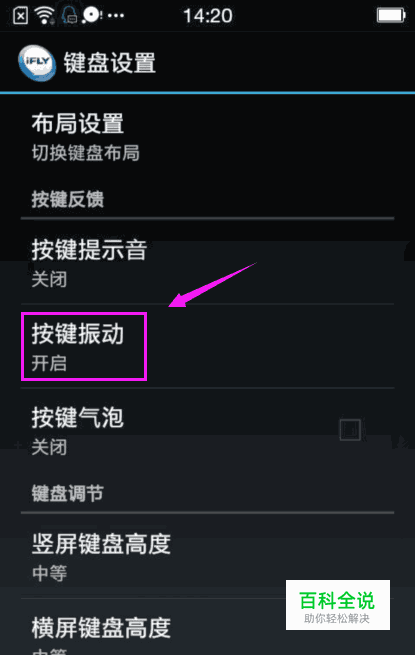Tap the three-dots overflow notification icon

116,16
